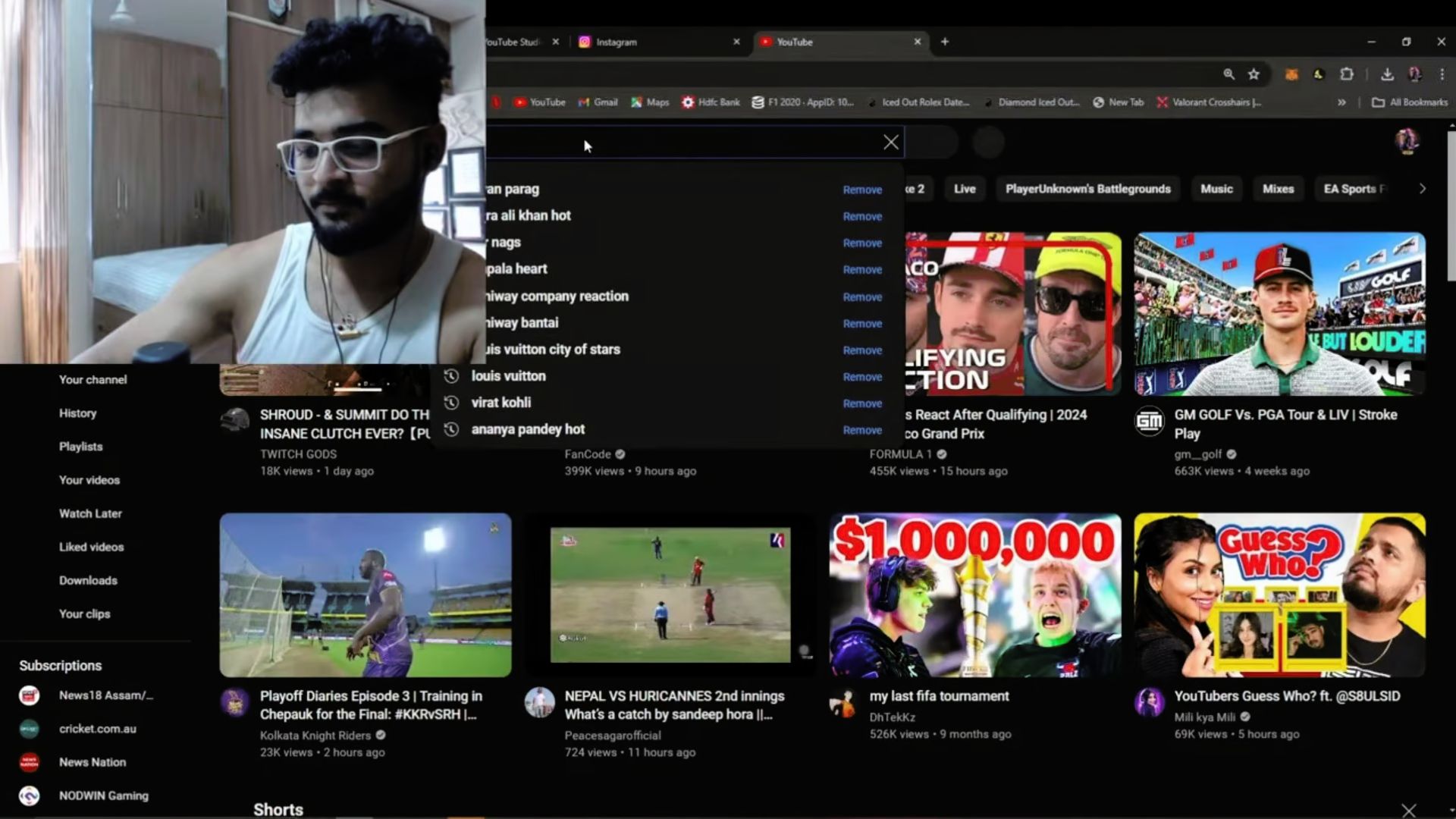Open the Gmail bookmark

click(598, 102)
